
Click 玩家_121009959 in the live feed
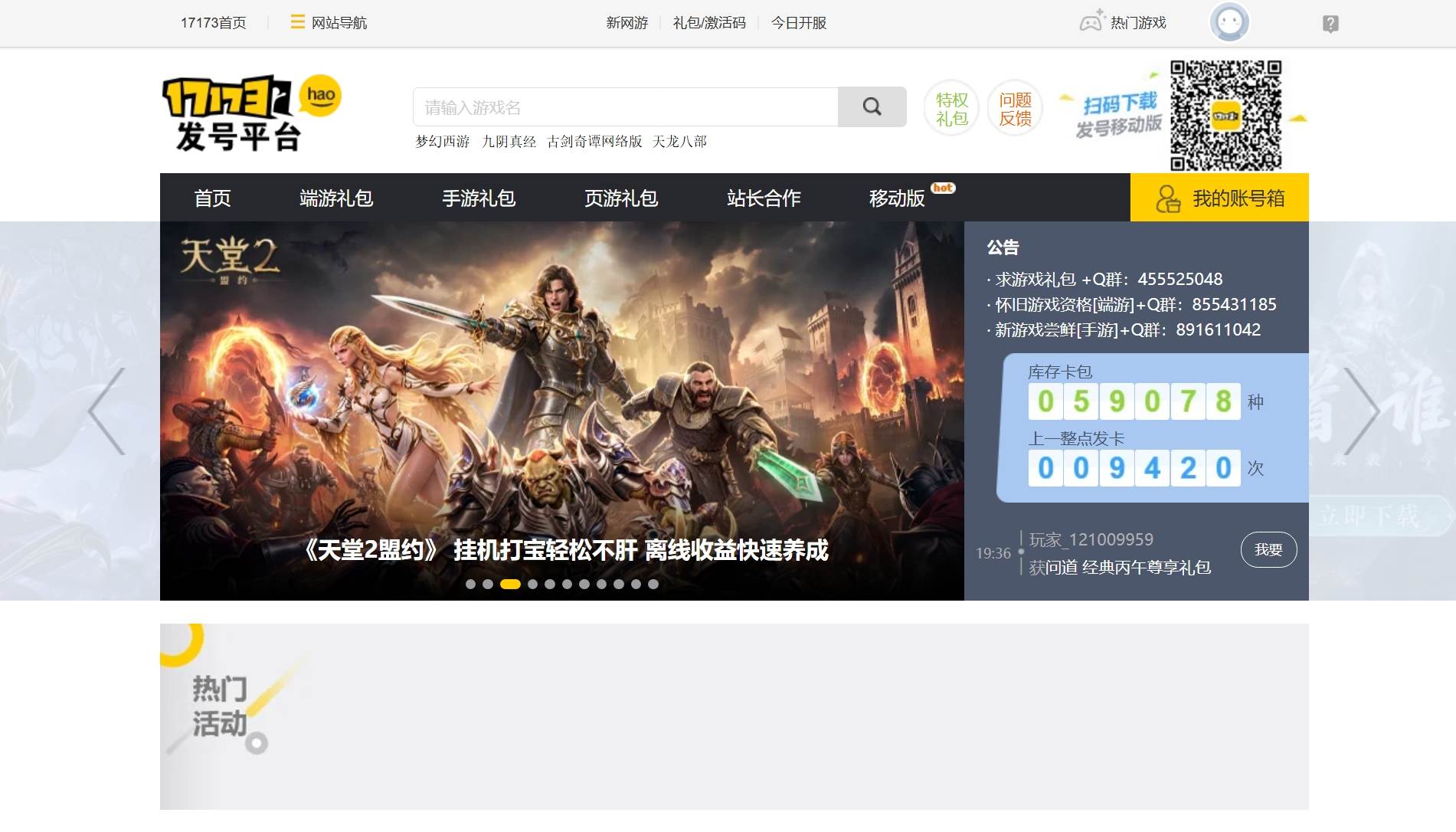[x=1091, y=539]
